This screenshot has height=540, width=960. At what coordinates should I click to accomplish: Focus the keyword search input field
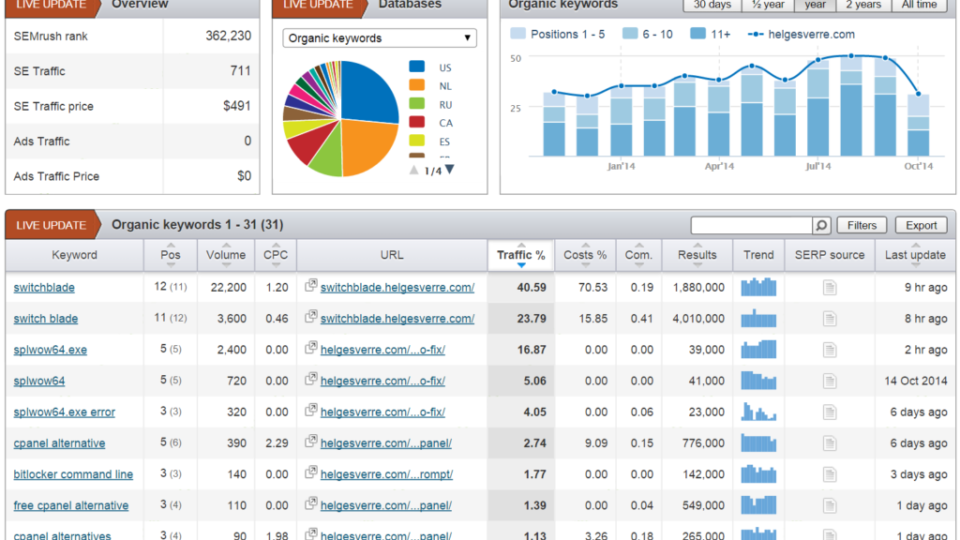(x=752, y=225)
